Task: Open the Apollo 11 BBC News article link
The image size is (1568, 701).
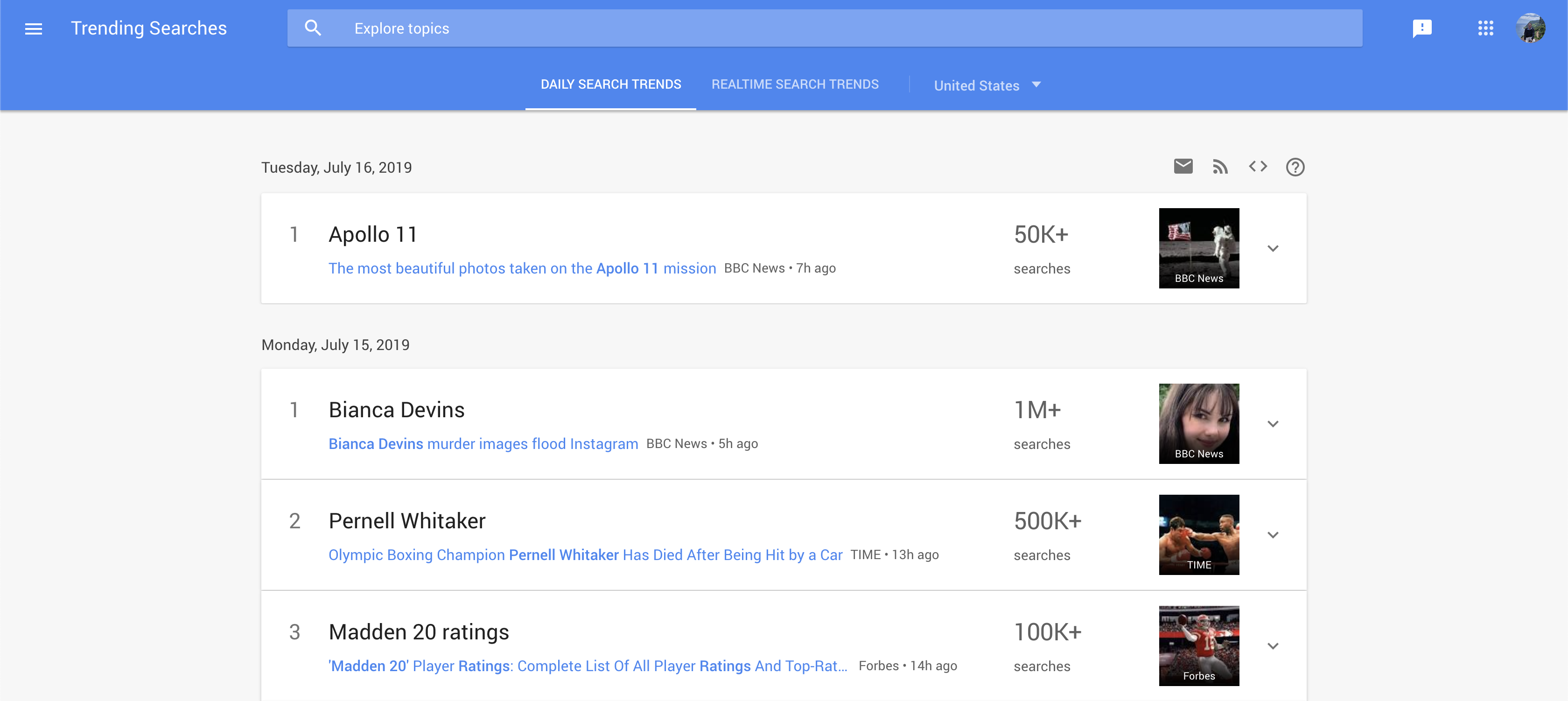Action: (x=522, y=268)
